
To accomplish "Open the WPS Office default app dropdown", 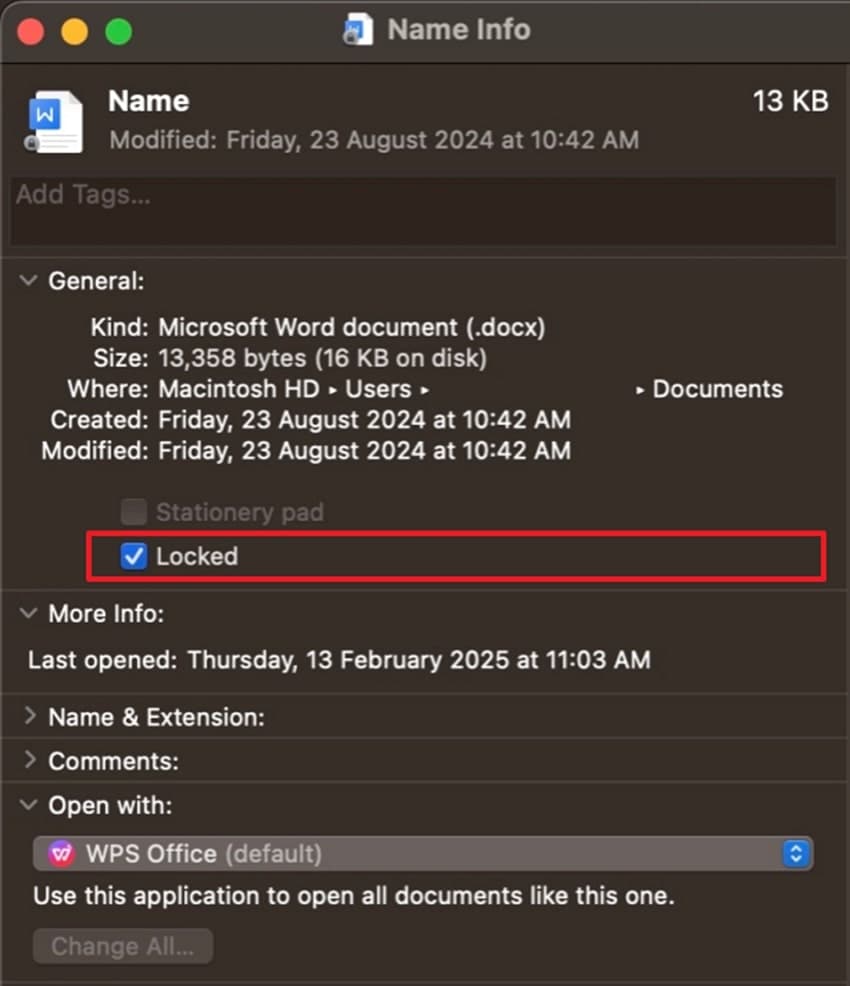I will click(x=423, y=854).
